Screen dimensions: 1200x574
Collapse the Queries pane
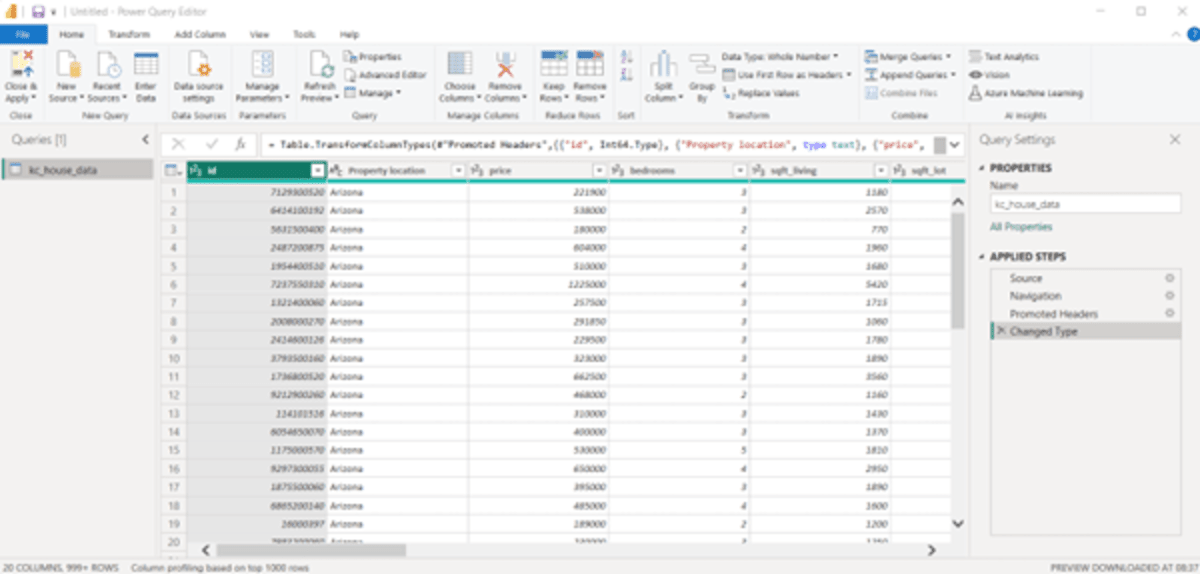click(x=145, y=140)
